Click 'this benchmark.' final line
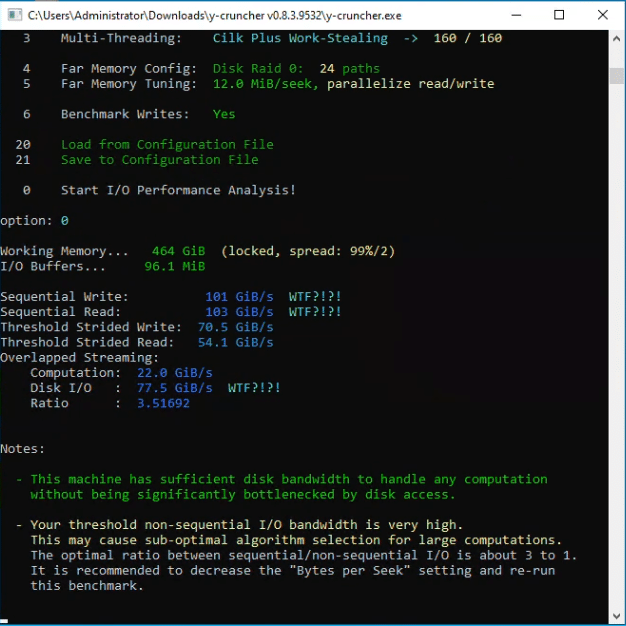626x626 pixels. [x=87, y=586]
